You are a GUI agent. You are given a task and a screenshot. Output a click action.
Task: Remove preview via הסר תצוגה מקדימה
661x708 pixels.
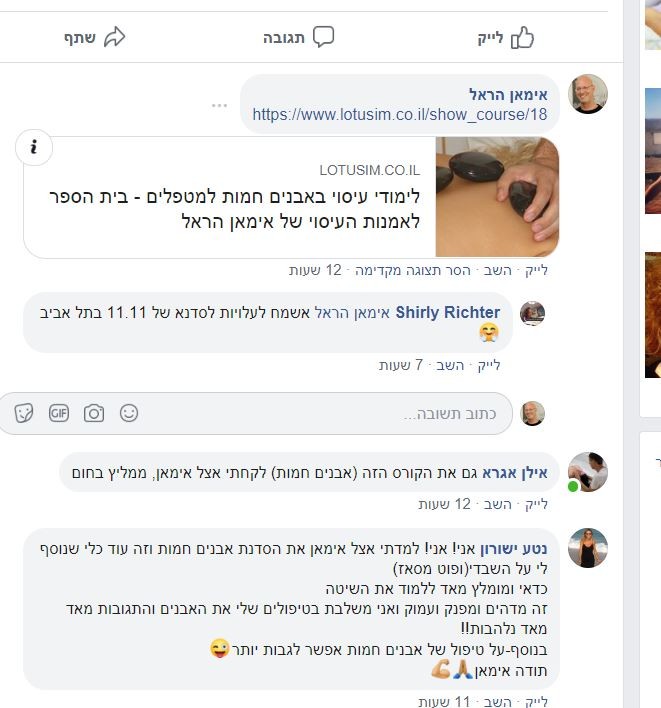pyautogui.click(x=413, y=270)
